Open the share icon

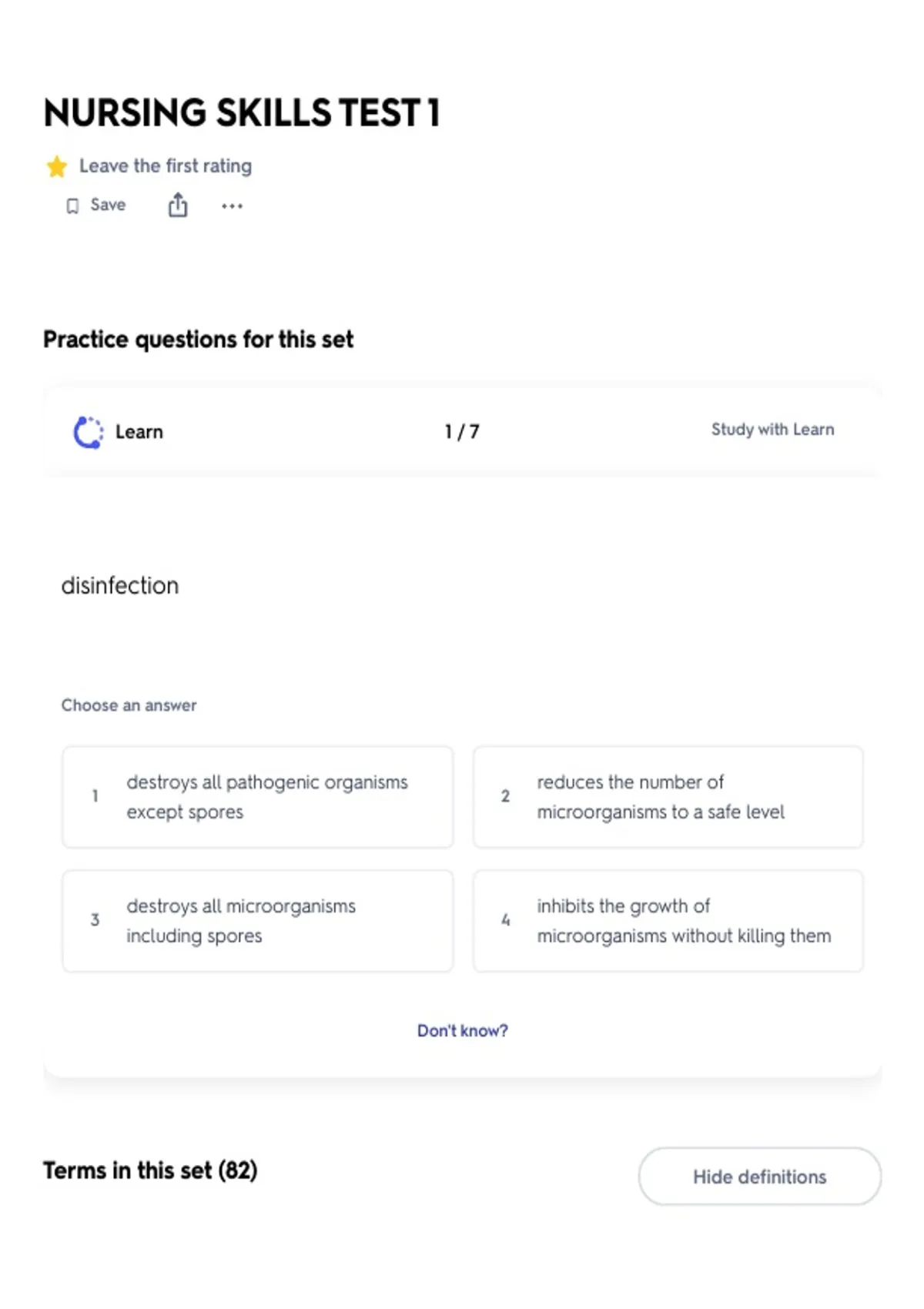[178, 205]
